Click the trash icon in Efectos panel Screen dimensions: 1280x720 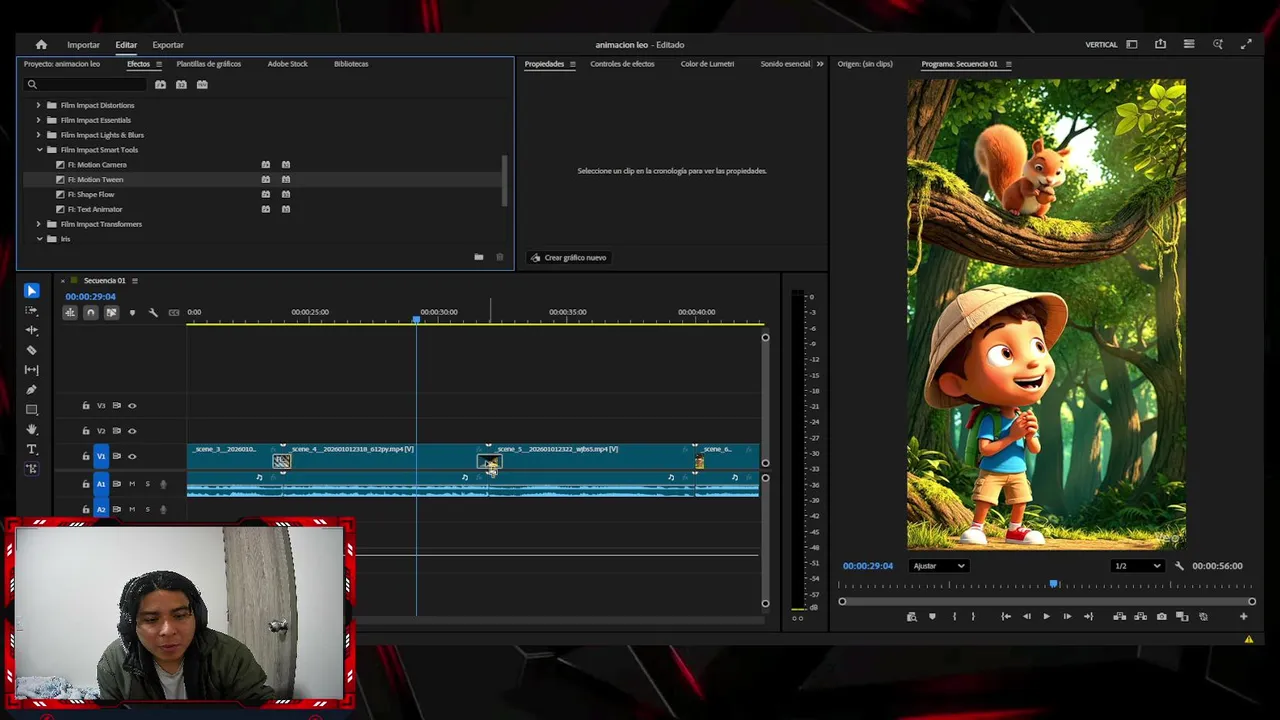pos(500,258)
